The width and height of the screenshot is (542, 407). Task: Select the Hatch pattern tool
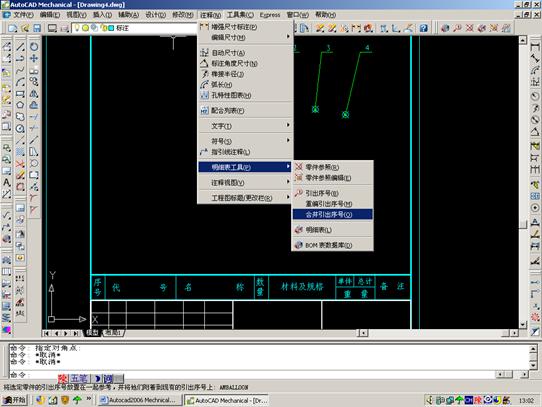(20, 152)
